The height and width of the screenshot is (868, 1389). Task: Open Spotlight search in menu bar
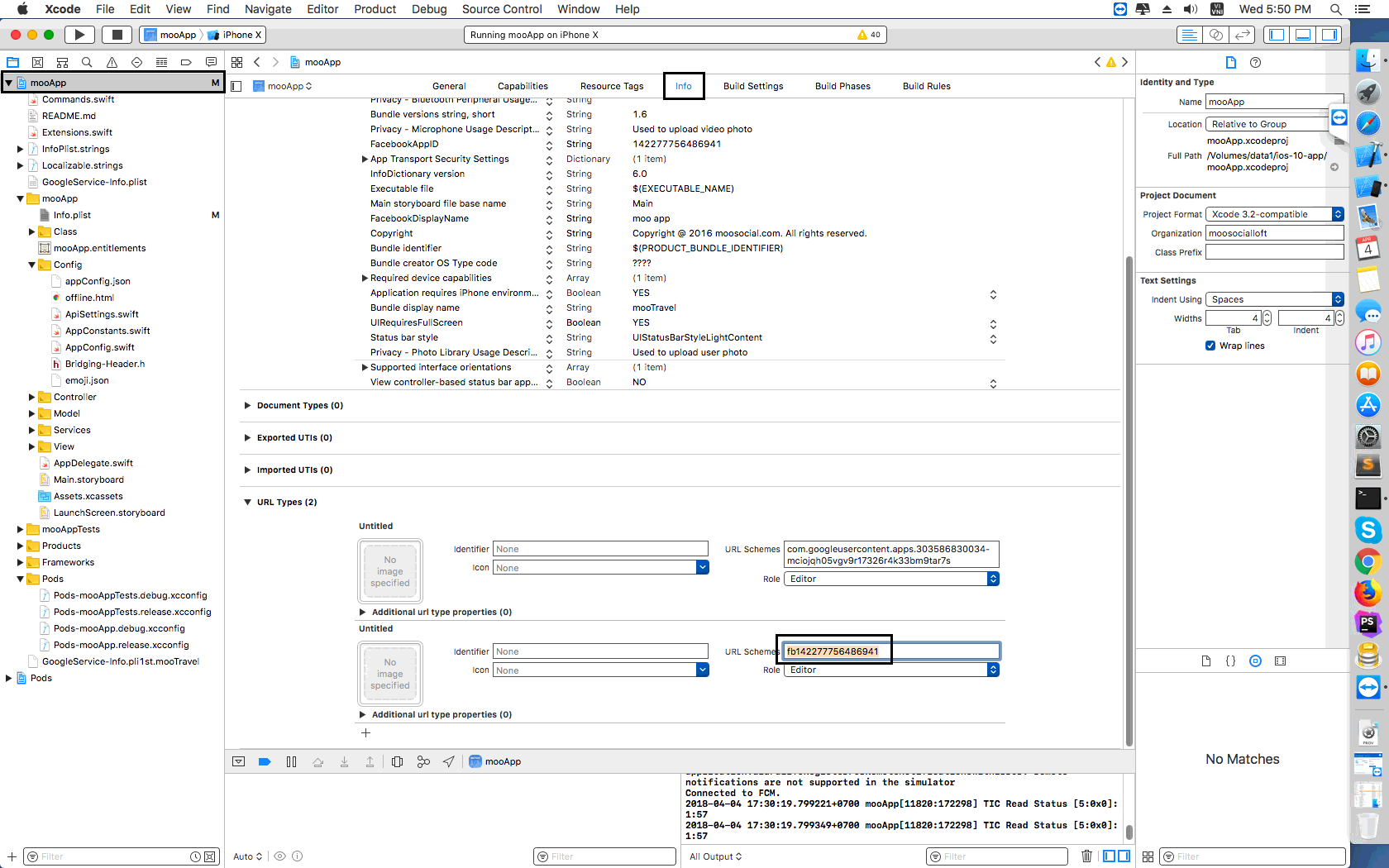(1335, 9)
